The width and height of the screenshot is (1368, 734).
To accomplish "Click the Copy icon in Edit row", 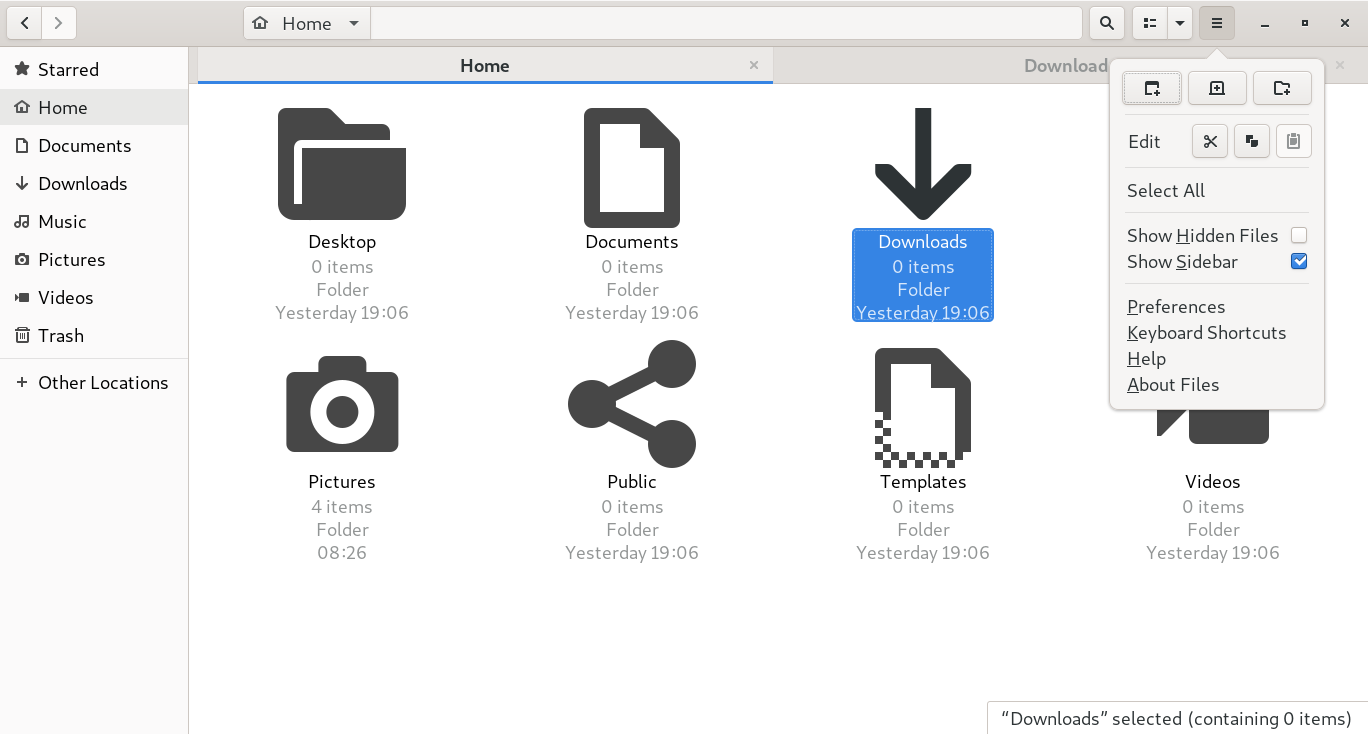I will 1252,141.
